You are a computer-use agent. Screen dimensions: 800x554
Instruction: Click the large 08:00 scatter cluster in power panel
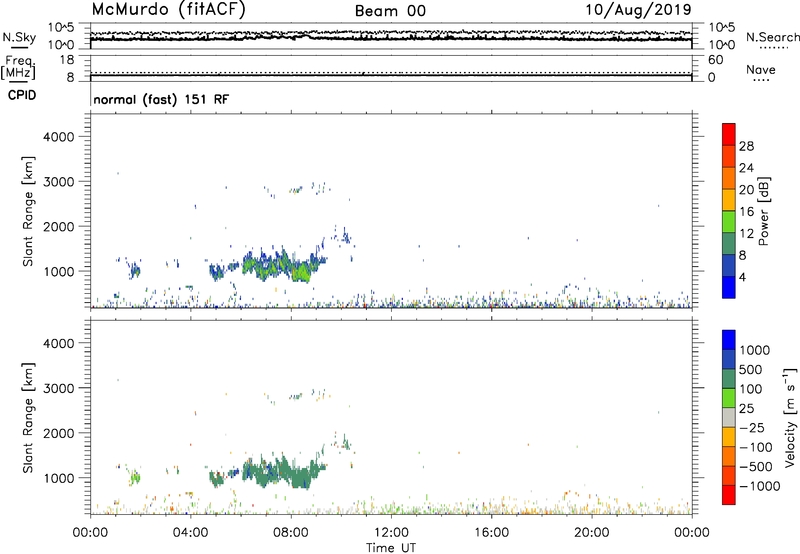pos(284,266)
